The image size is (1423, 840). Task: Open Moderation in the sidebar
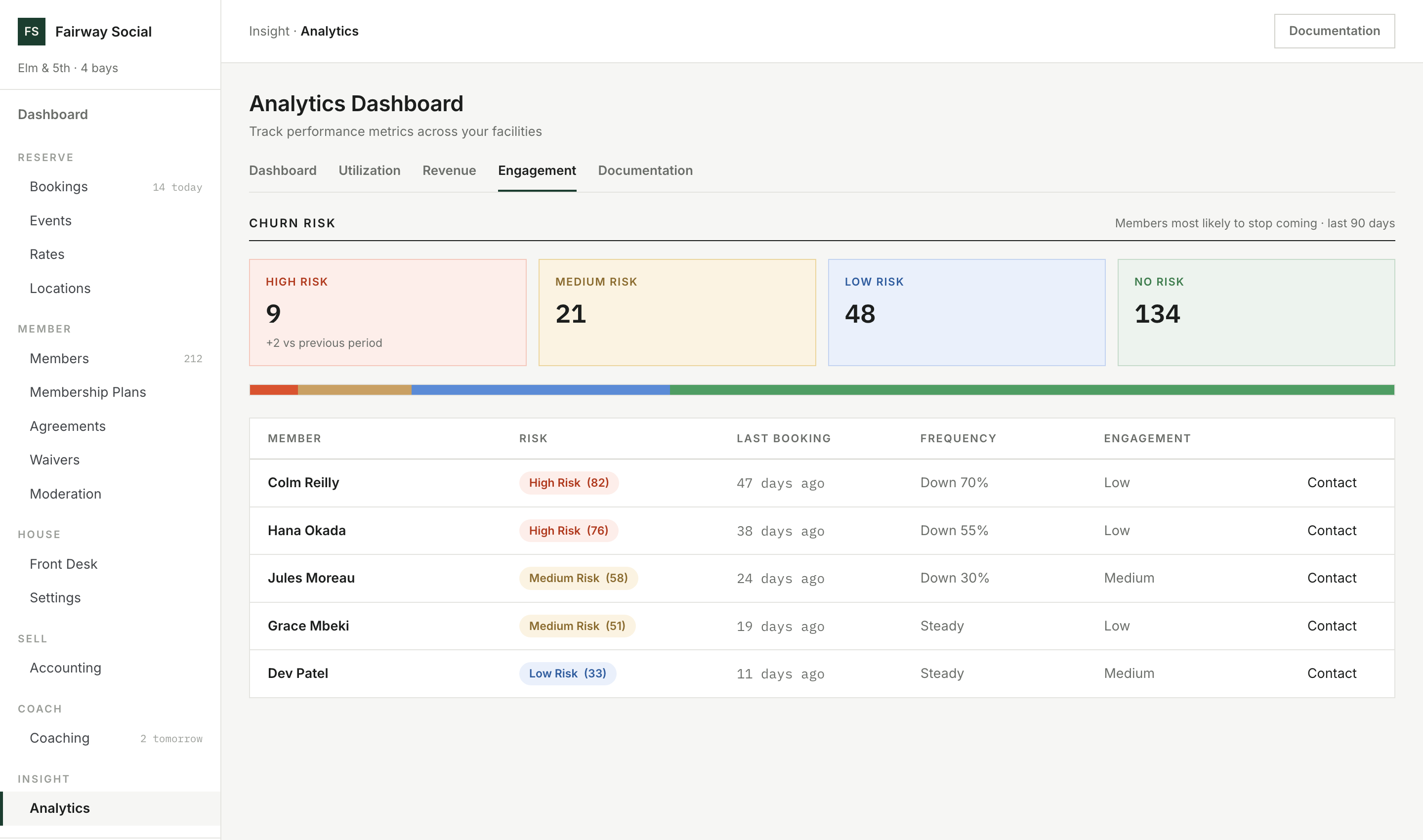click(110, 494)
